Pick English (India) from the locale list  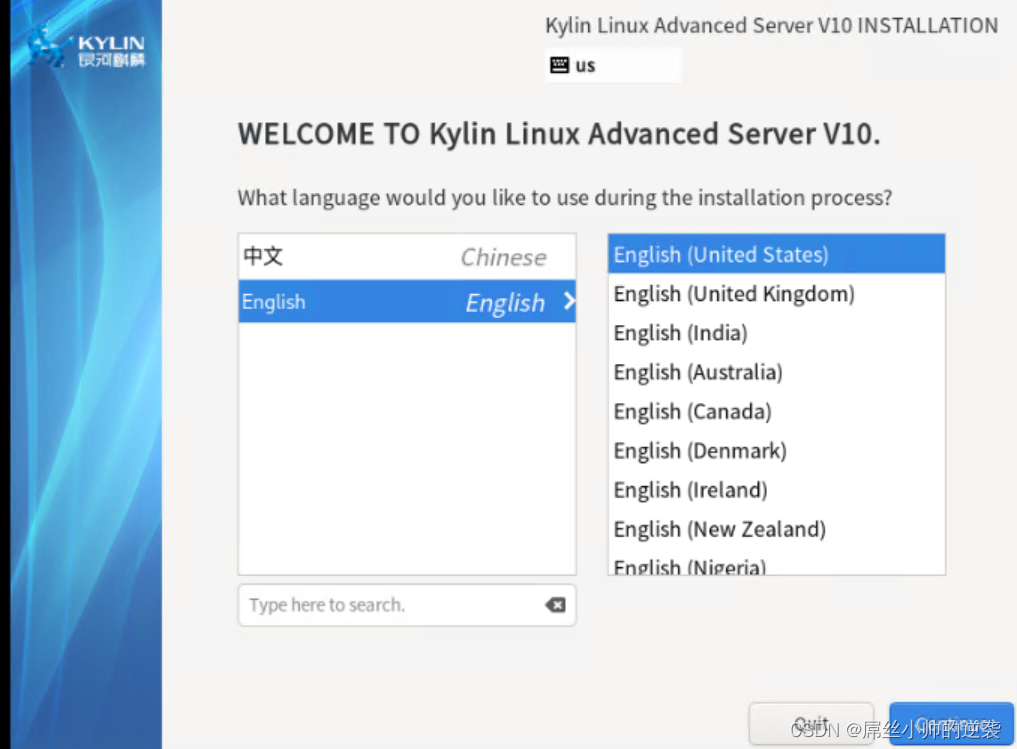tap(776, 333)
